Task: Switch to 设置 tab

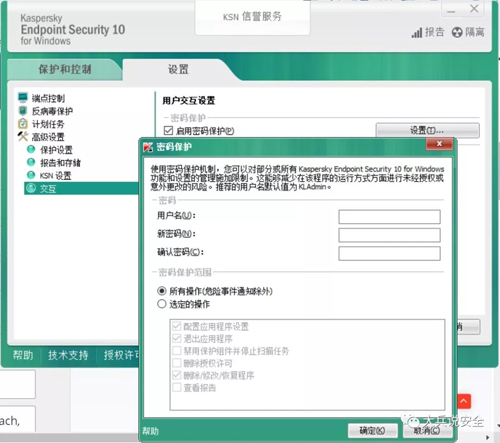Action: coord(178,69)
